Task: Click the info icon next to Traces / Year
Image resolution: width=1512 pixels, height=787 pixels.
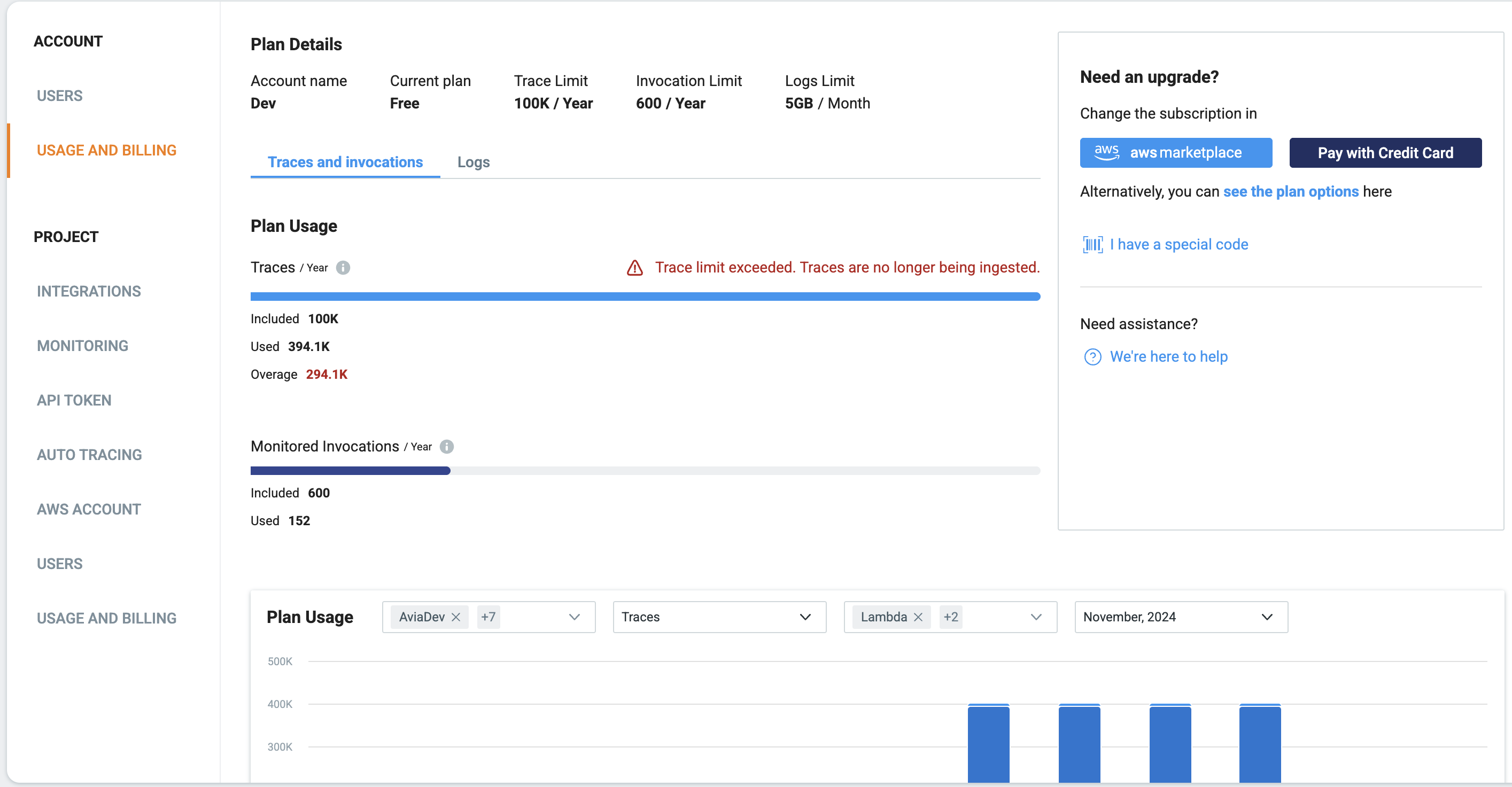Action: tap(343, 268)
